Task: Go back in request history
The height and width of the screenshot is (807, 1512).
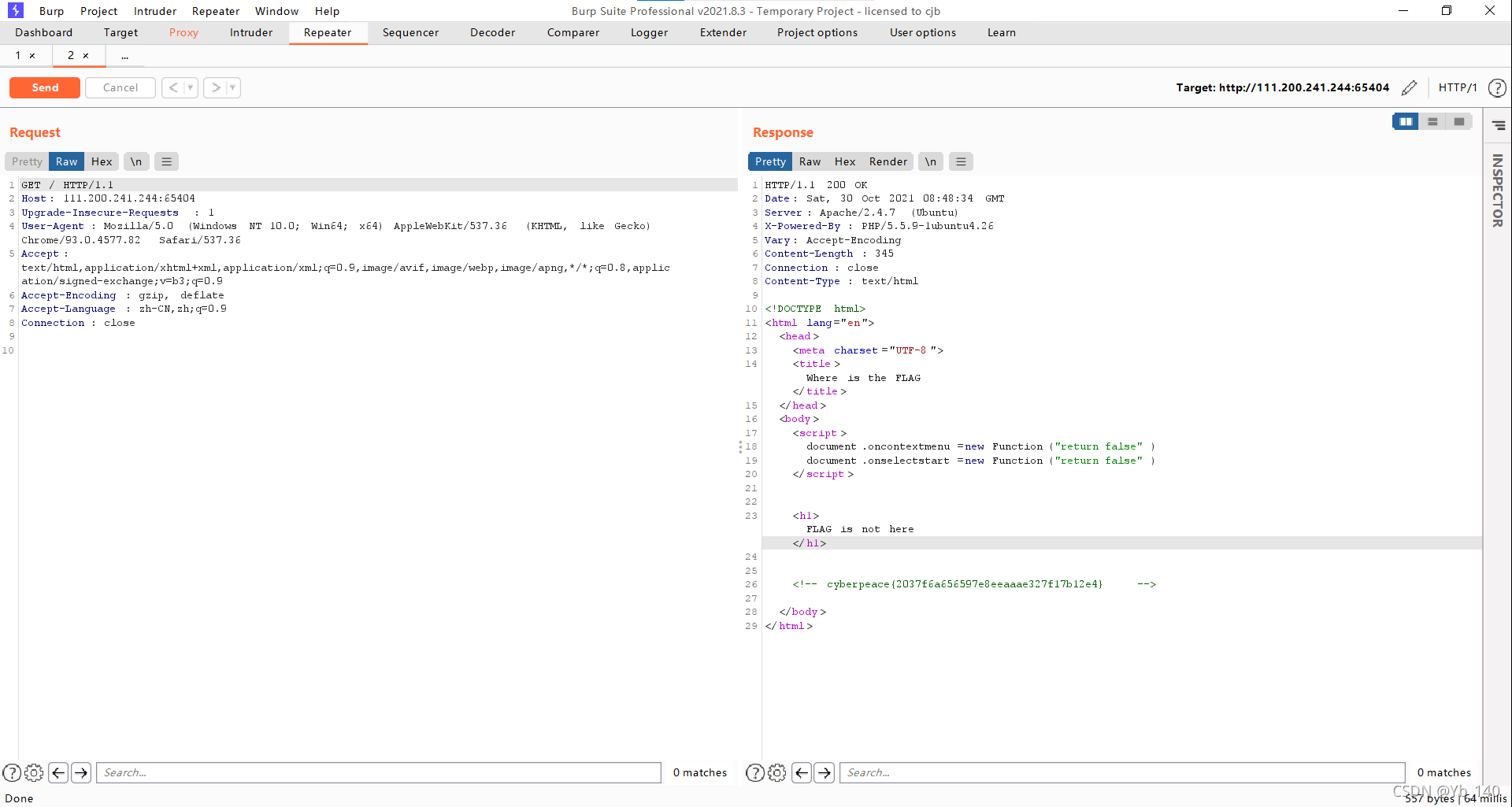Action: pyautogui.click(x=173, y=87)
